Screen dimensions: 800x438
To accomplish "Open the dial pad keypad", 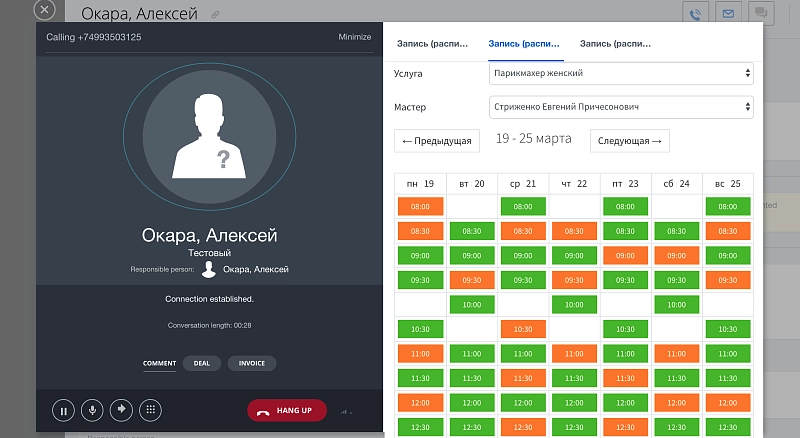I will point(150,410).
